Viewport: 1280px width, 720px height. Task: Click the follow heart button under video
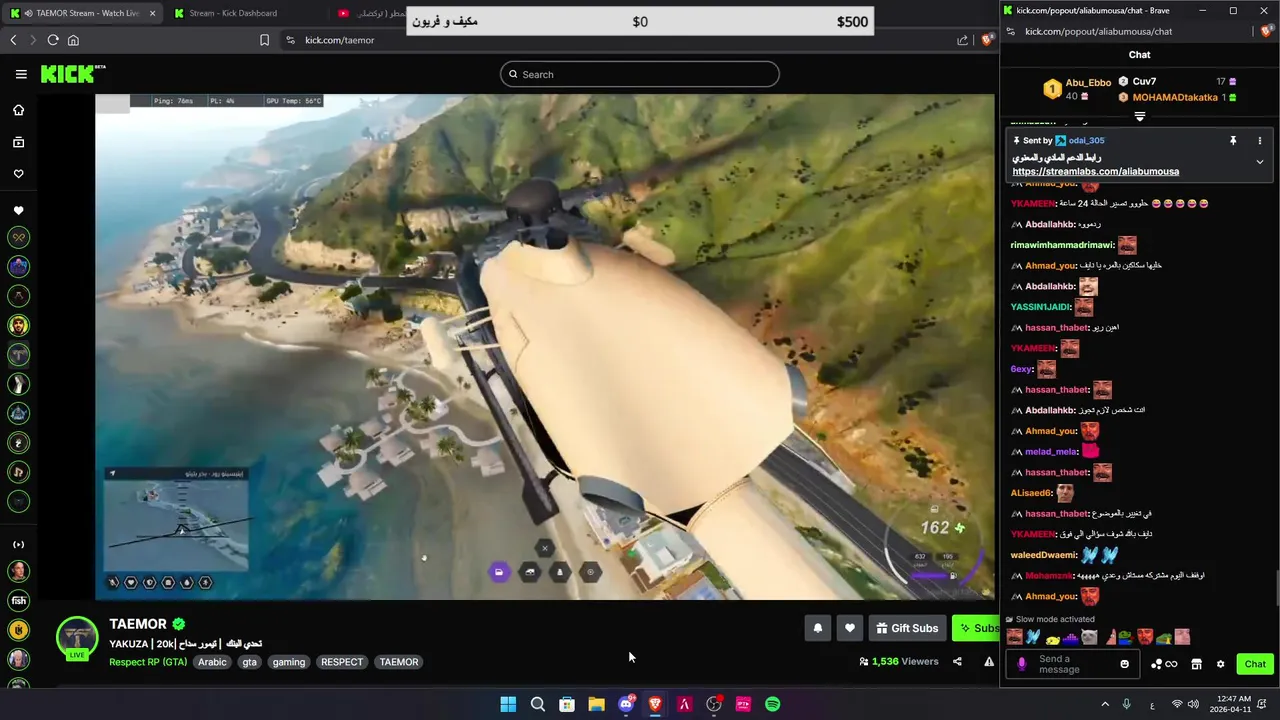[x=850, y=628]
